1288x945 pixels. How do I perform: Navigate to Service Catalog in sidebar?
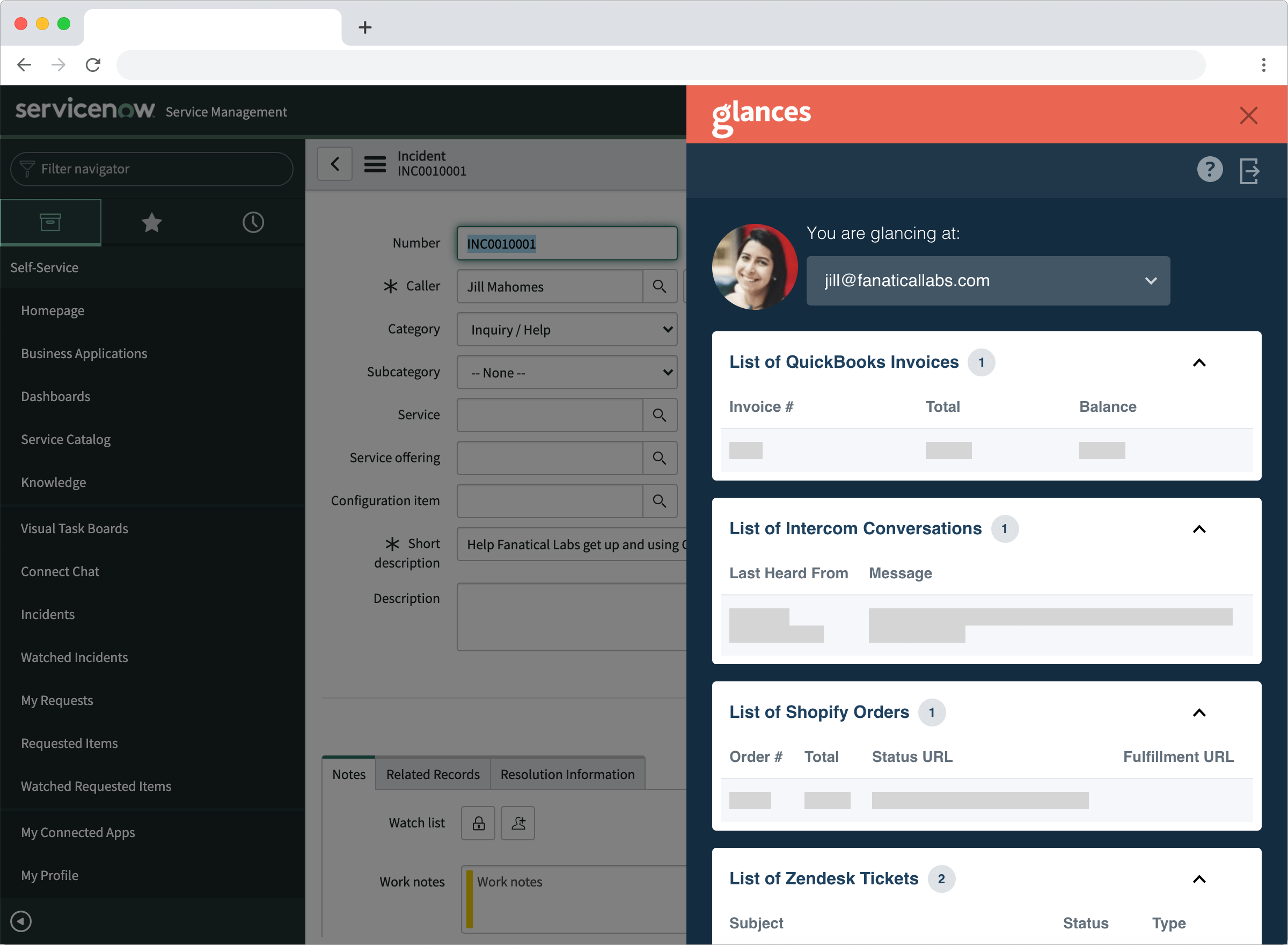pyautogui.click(x=66, y=439)
